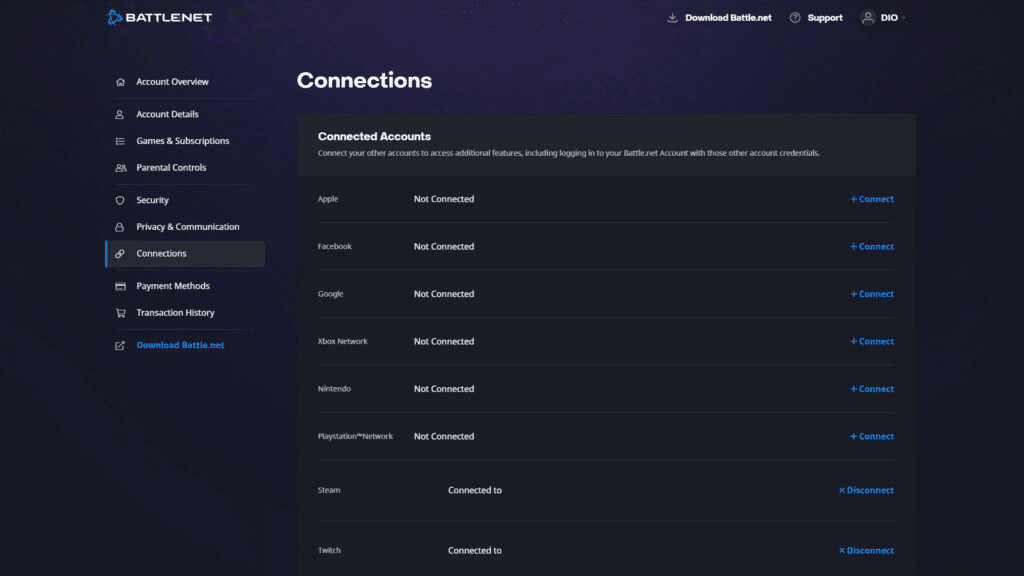The height and width of the screenshot is (576, 1024).
Task: Click the Account Overview home icon
Action: point(119,81)
